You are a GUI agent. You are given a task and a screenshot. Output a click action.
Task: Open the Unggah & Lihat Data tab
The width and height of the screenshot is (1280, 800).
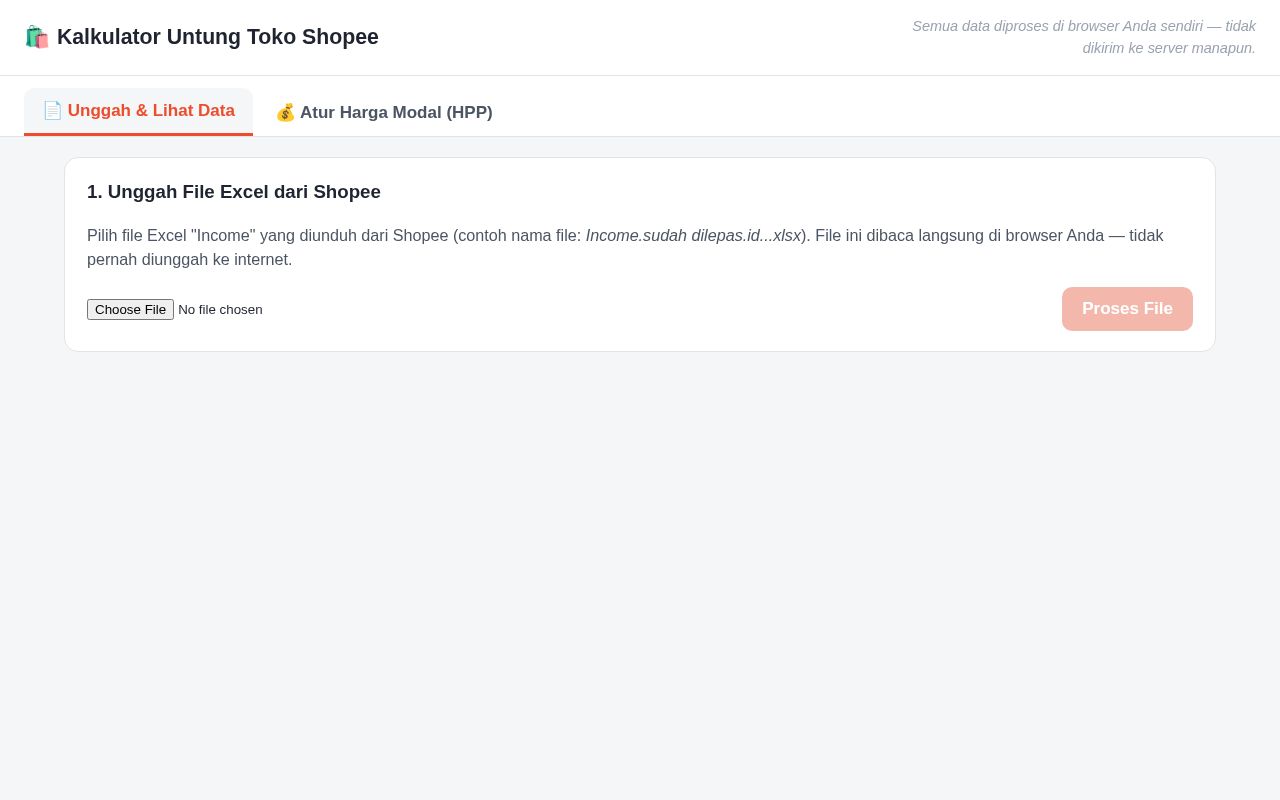[x=138, y=111]
